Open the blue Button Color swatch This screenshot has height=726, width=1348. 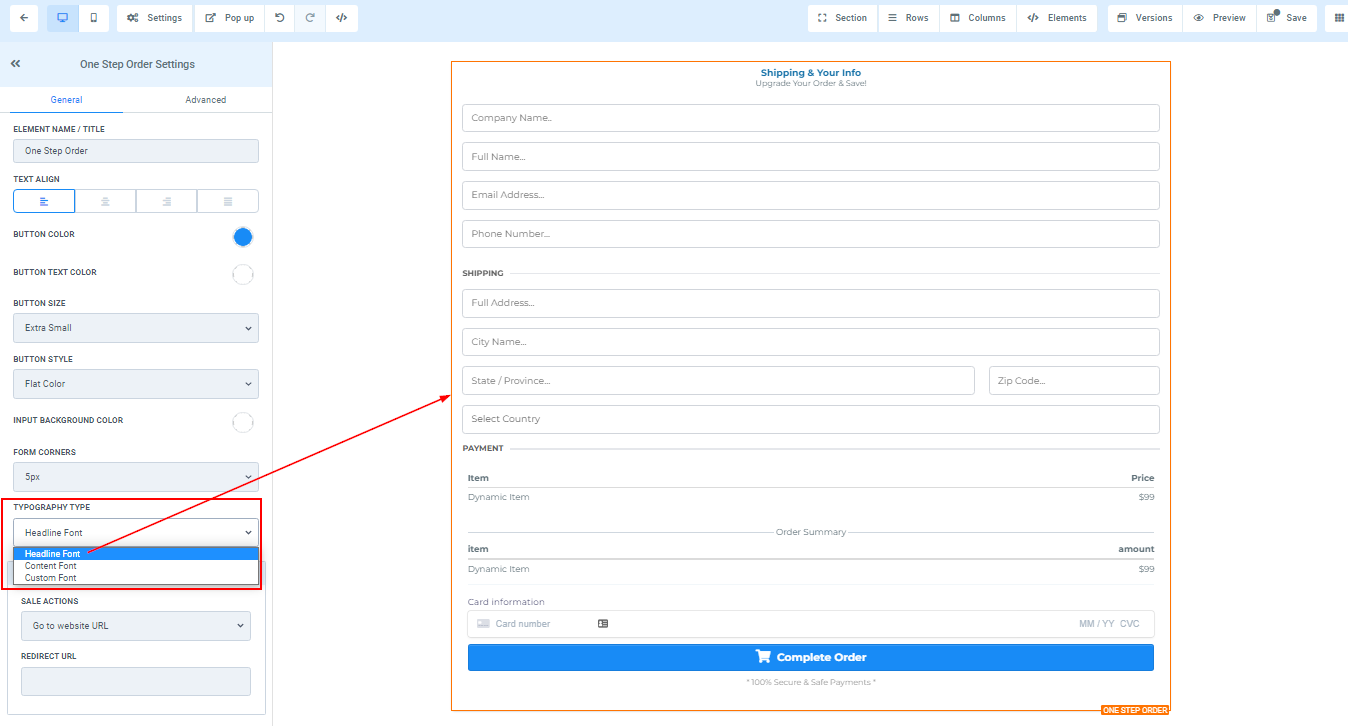242,237
